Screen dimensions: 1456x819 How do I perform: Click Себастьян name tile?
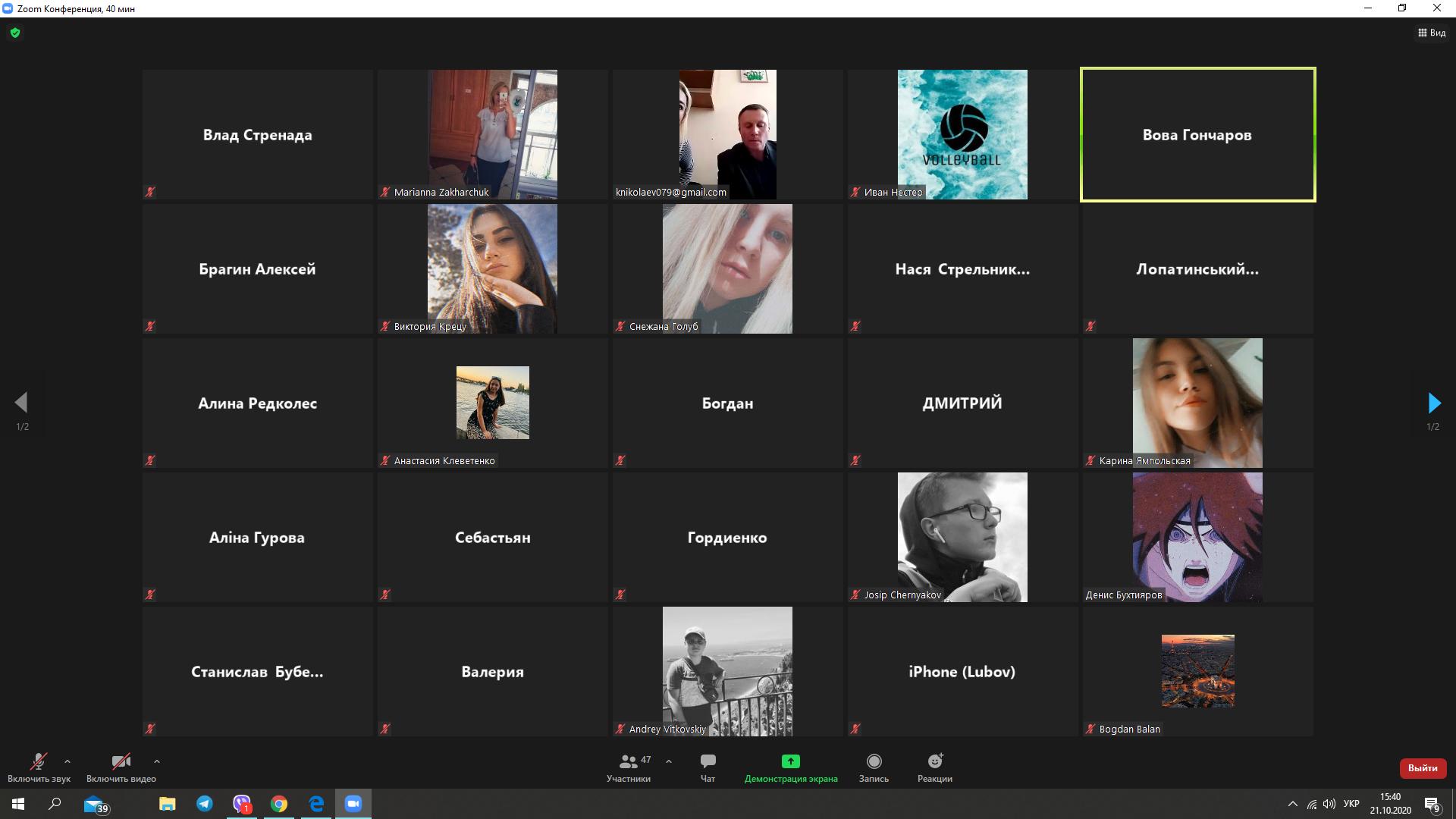click(492, 538)
